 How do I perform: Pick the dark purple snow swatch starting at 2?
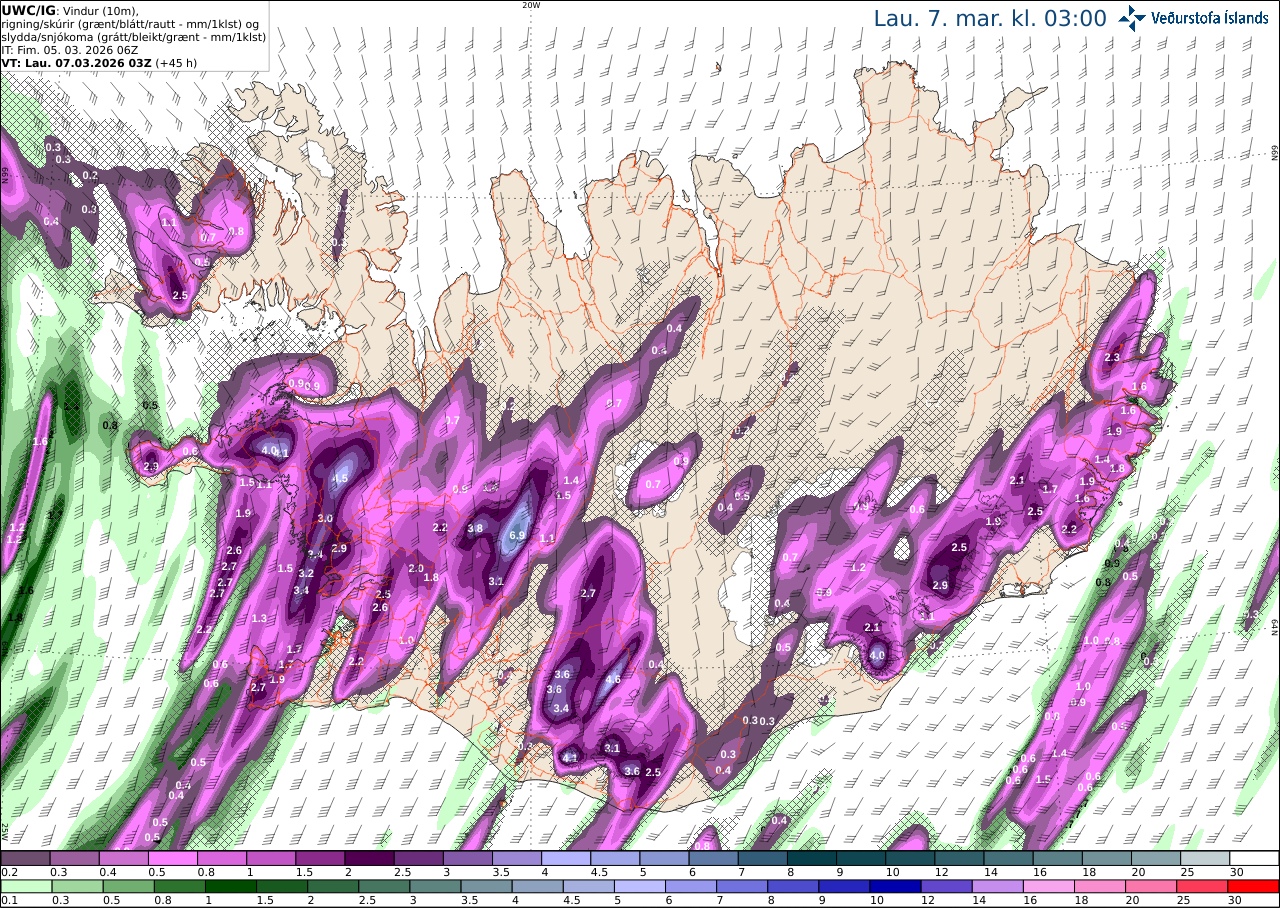click(x=369, y=858)
